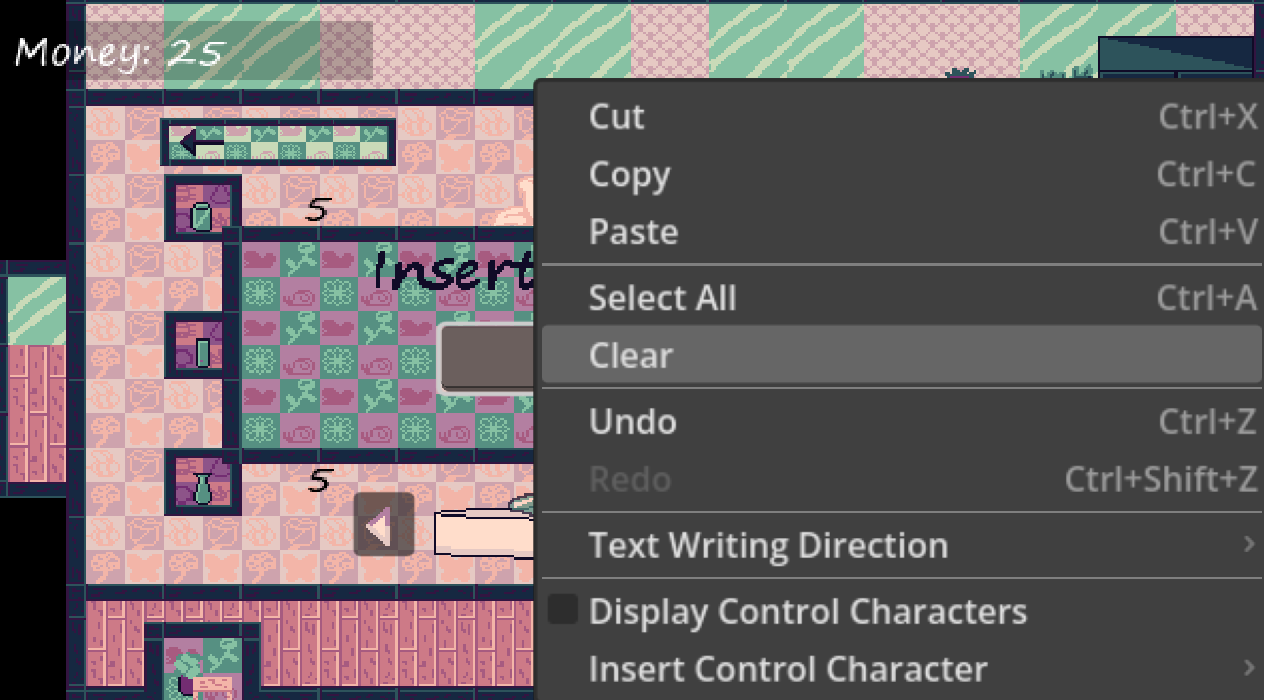Click the price 5 by the top vase
The width and height of the screenshot is (1264, 700).
317,209
